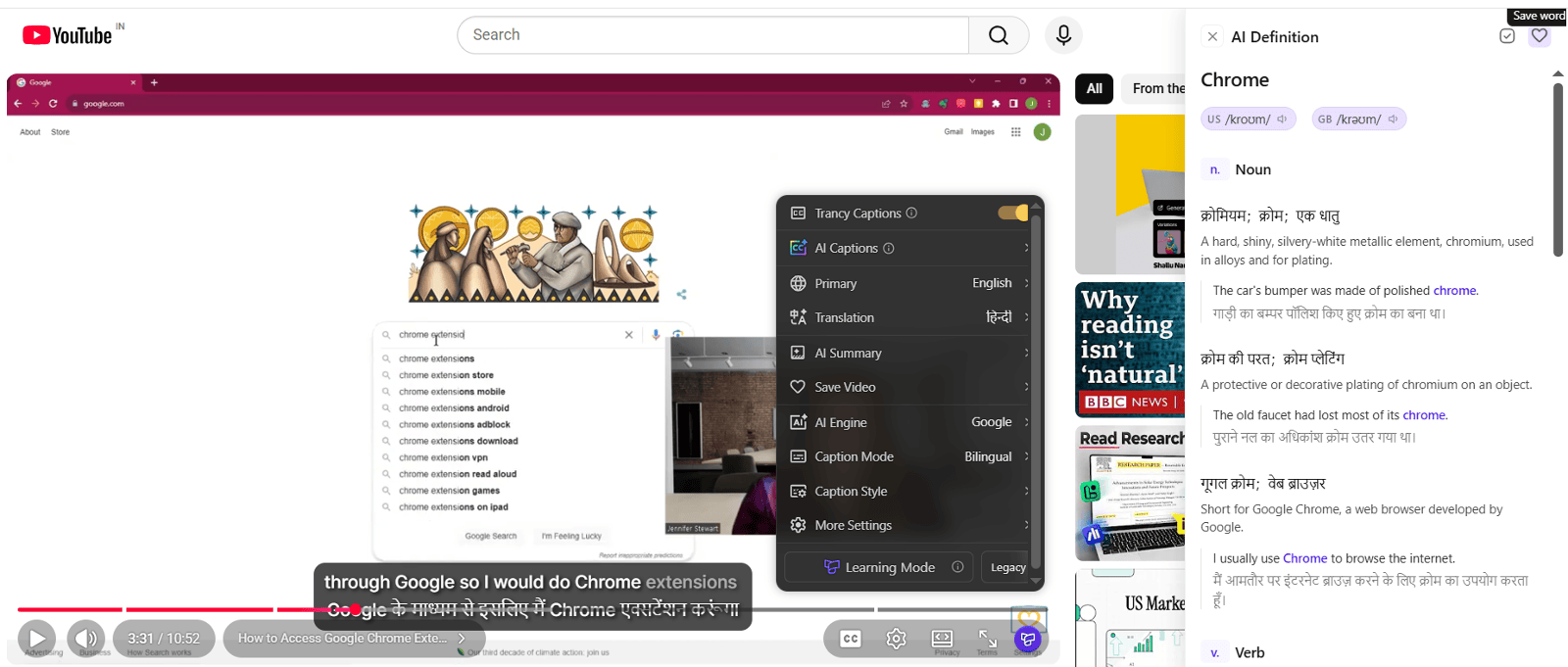Click the unplayed gray section of the progress bar
1568x667 pixels.
tap(960, 609)
